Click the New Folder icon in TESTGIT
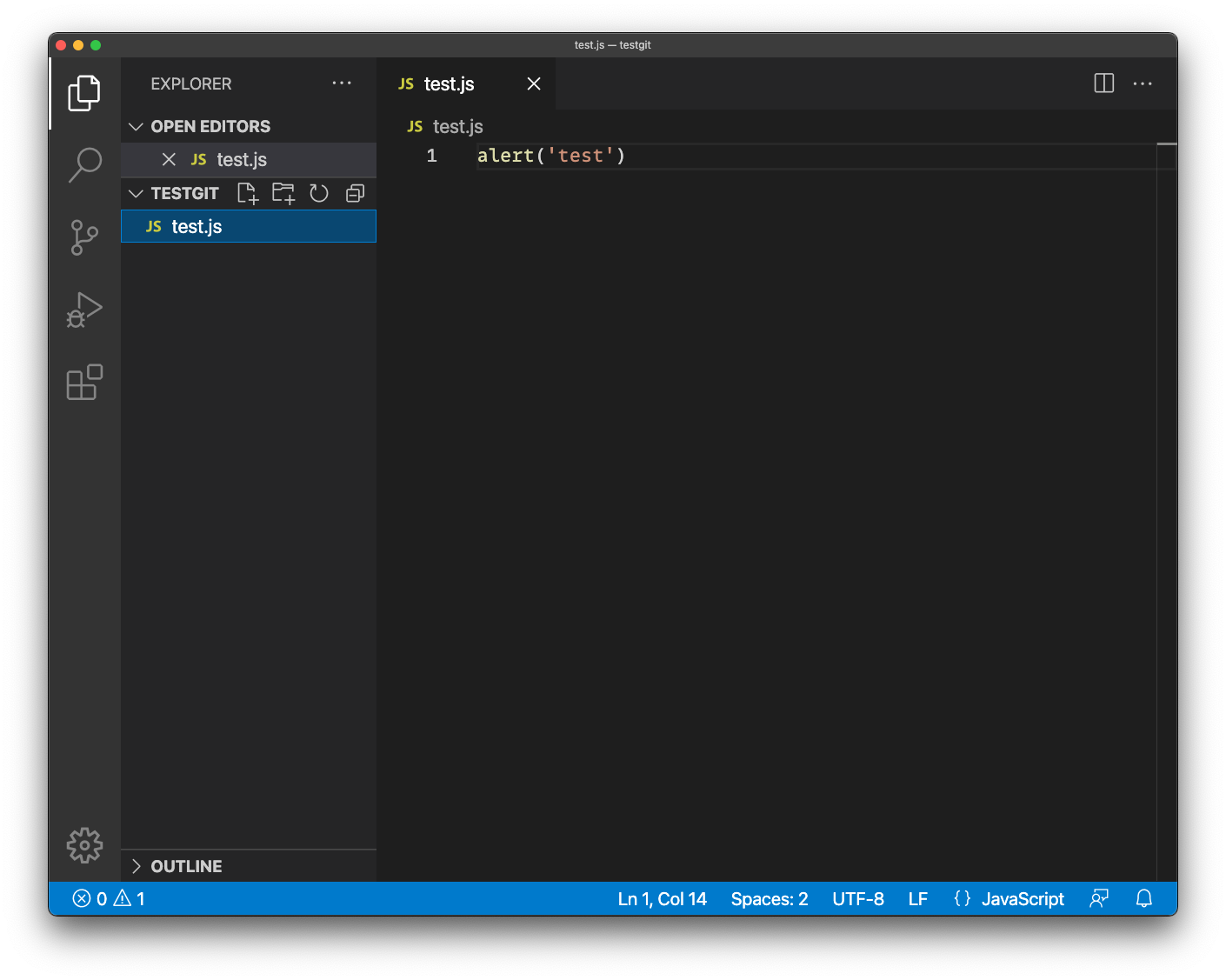 click(x=283, y=193)
